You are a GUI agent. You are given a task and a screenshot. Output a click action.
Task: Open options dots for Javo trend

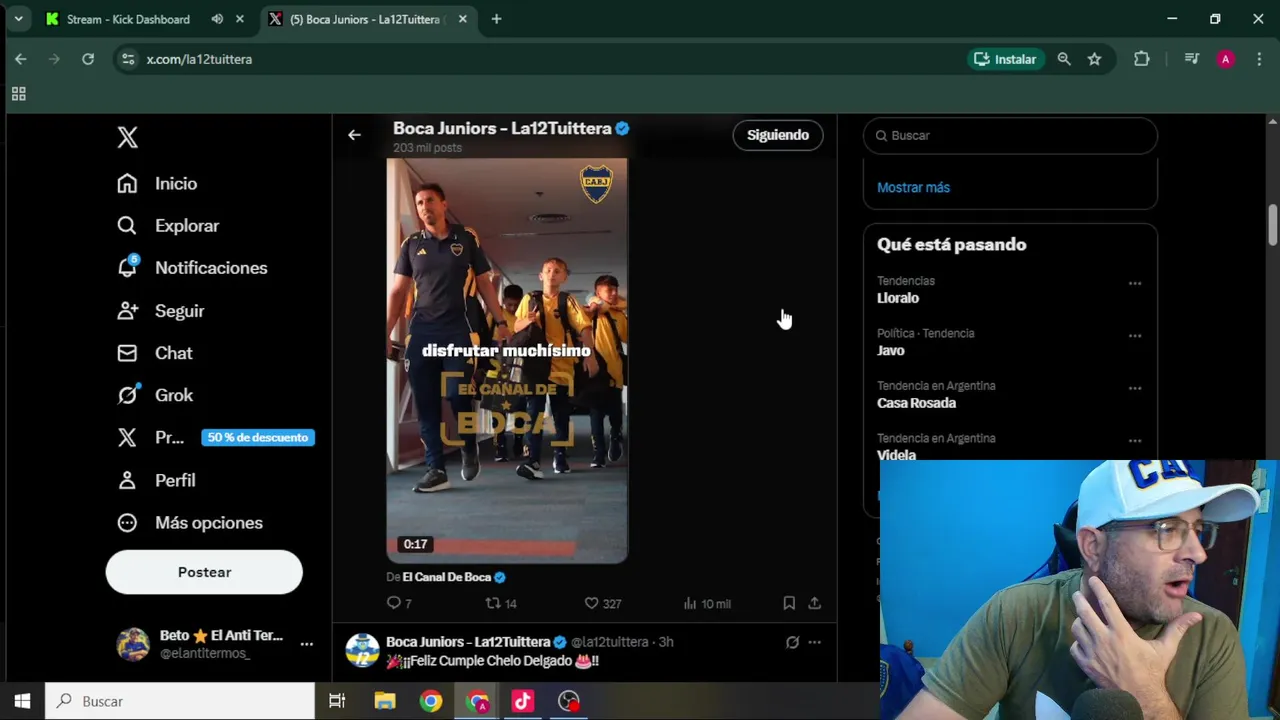tap(1135, 335)
